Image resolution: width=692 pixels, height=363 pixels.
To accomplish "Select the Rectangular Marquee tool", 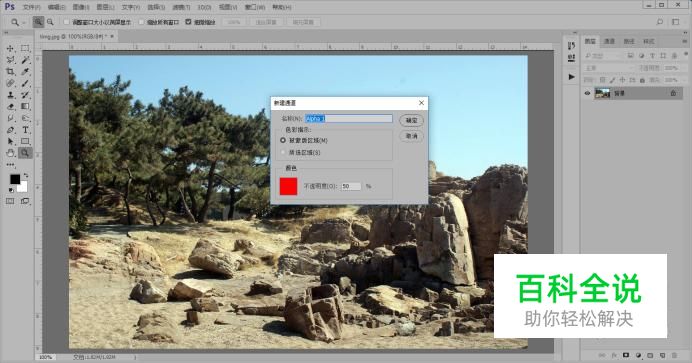I will [25, 48].
